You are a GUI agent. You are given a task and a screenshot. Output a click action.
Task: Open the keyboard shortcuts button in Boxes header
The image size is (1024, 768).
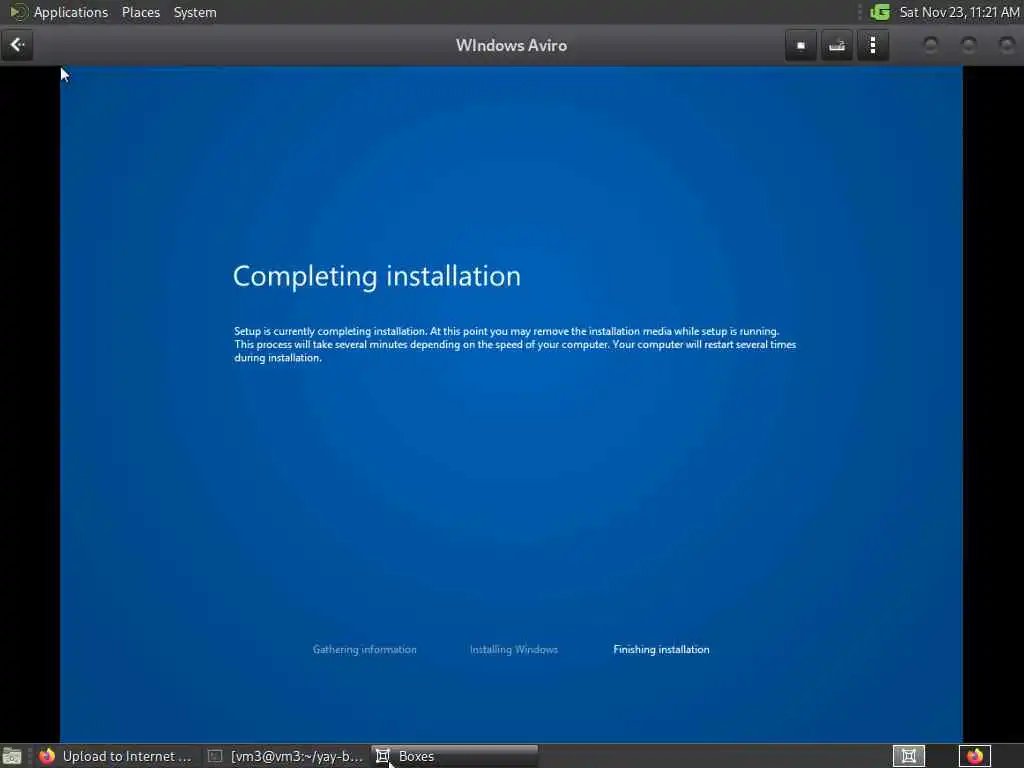[x=837, y=46]
